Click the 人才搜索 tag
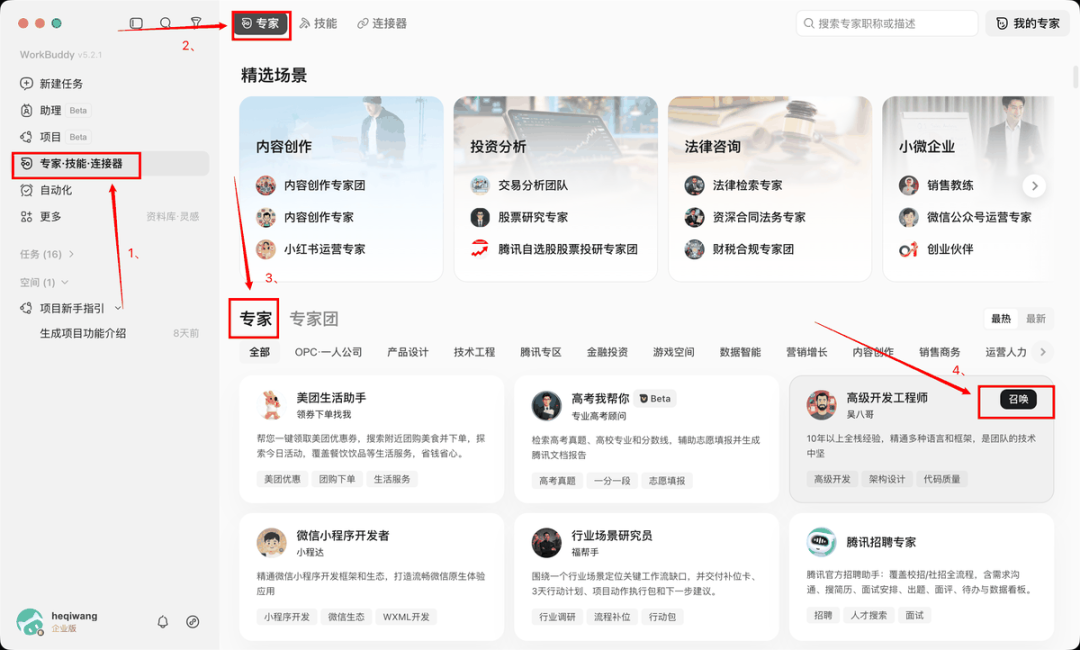This screenshot has height=650, width=1080. (x=869, y=616)
